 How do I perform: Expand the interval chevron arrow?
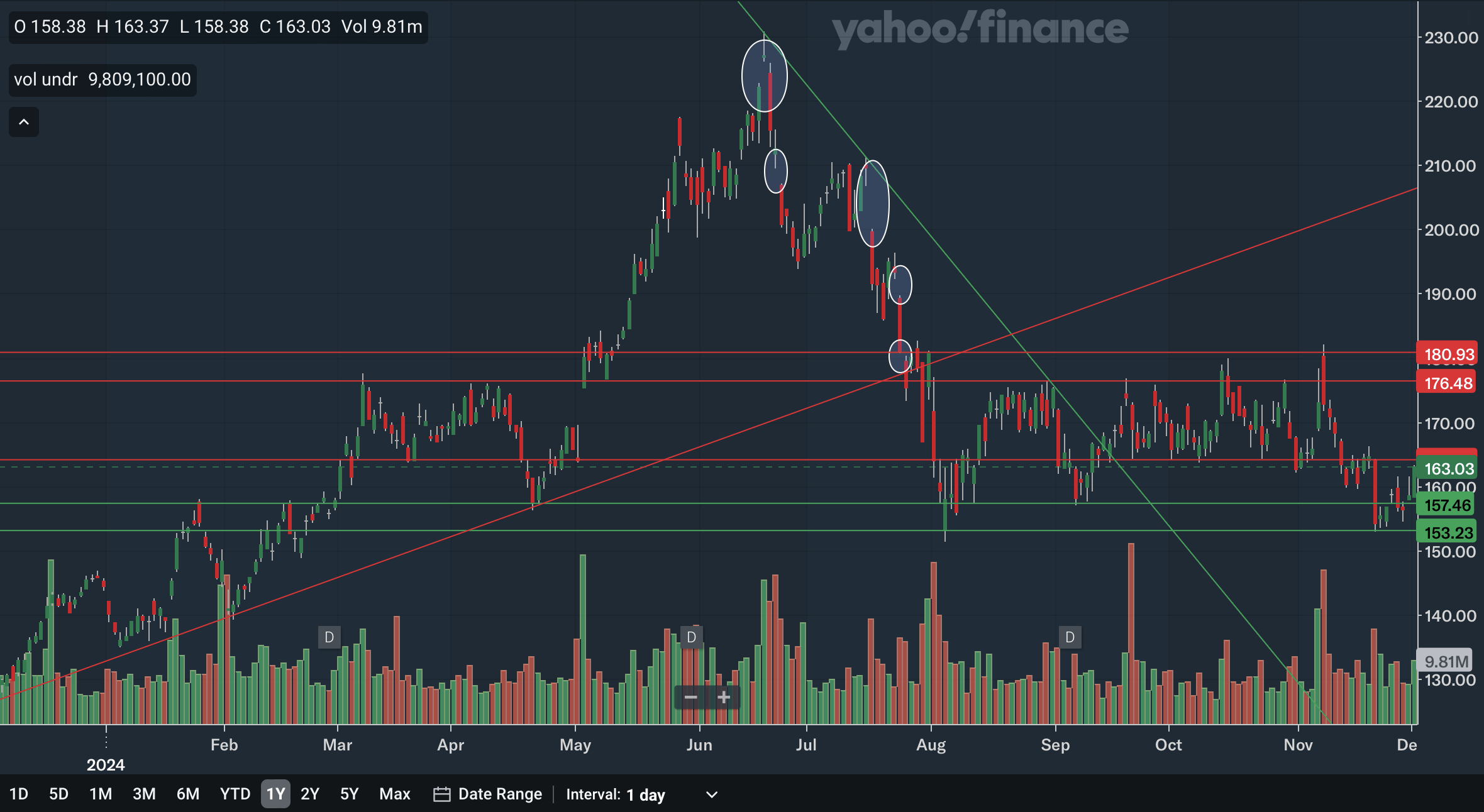[x=711, y=794]
